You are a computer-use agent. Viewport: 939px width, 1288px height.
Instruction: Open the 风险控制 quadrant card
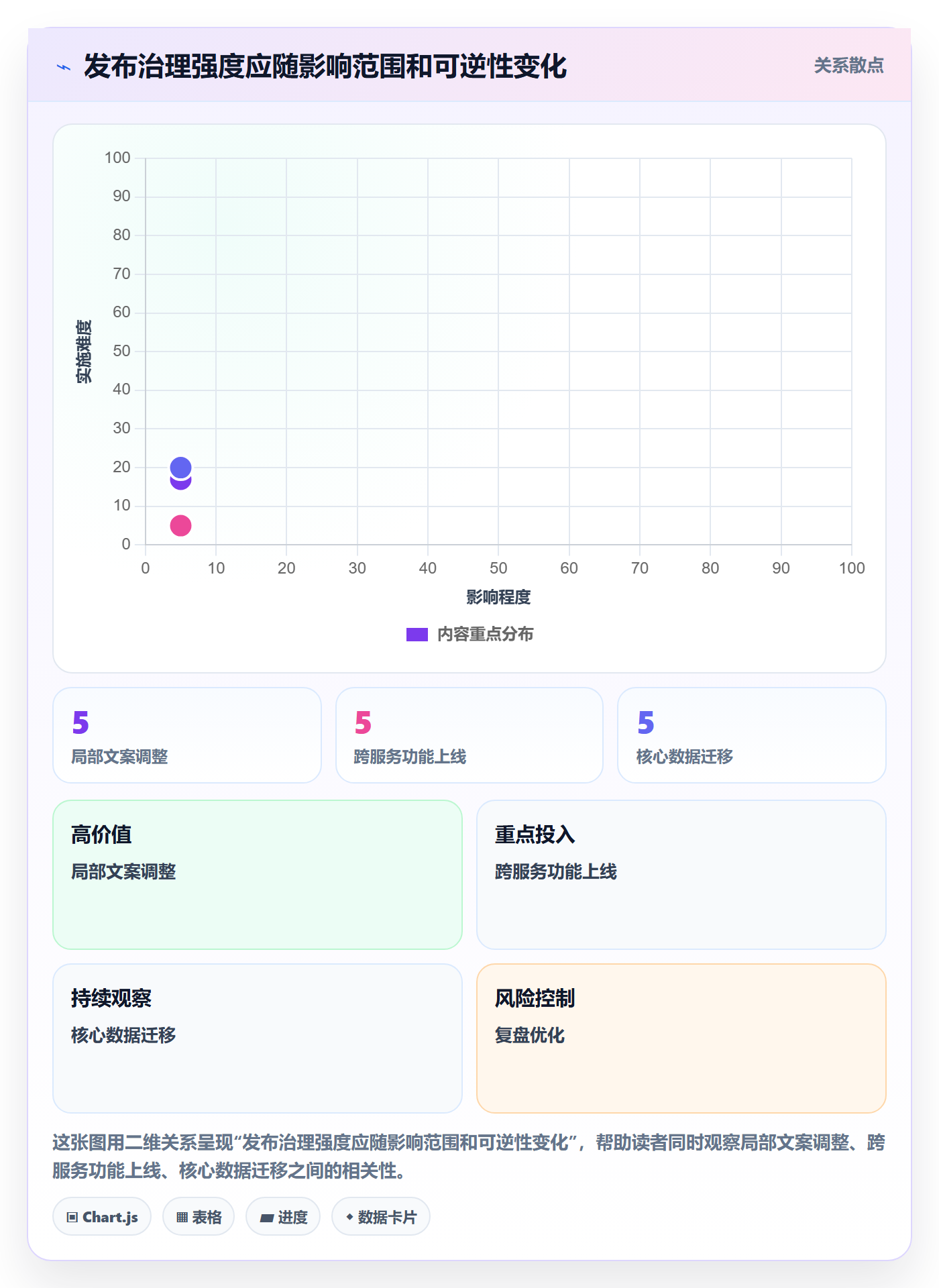(681, 1038)
